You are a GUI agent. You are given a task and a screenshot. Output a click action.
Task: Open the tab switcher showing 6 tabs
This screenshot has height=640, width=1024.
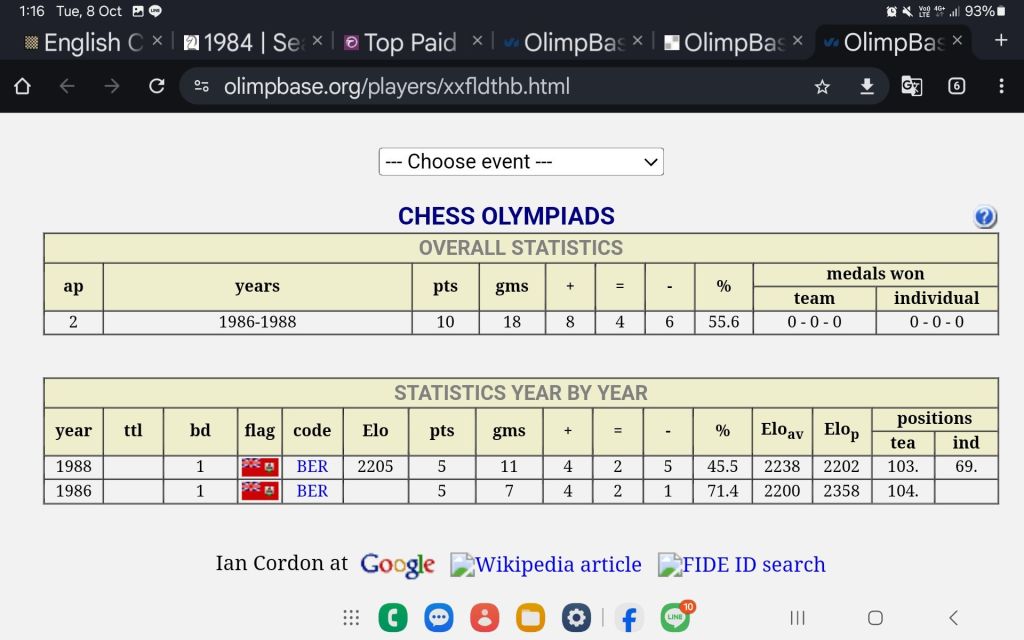[956, 87]
